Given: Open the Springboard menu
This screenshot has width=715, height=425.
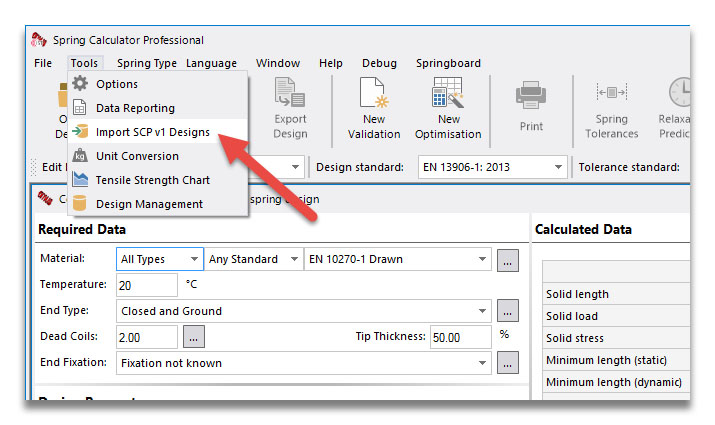Looking at the screenshot, I should coord(448,63).
